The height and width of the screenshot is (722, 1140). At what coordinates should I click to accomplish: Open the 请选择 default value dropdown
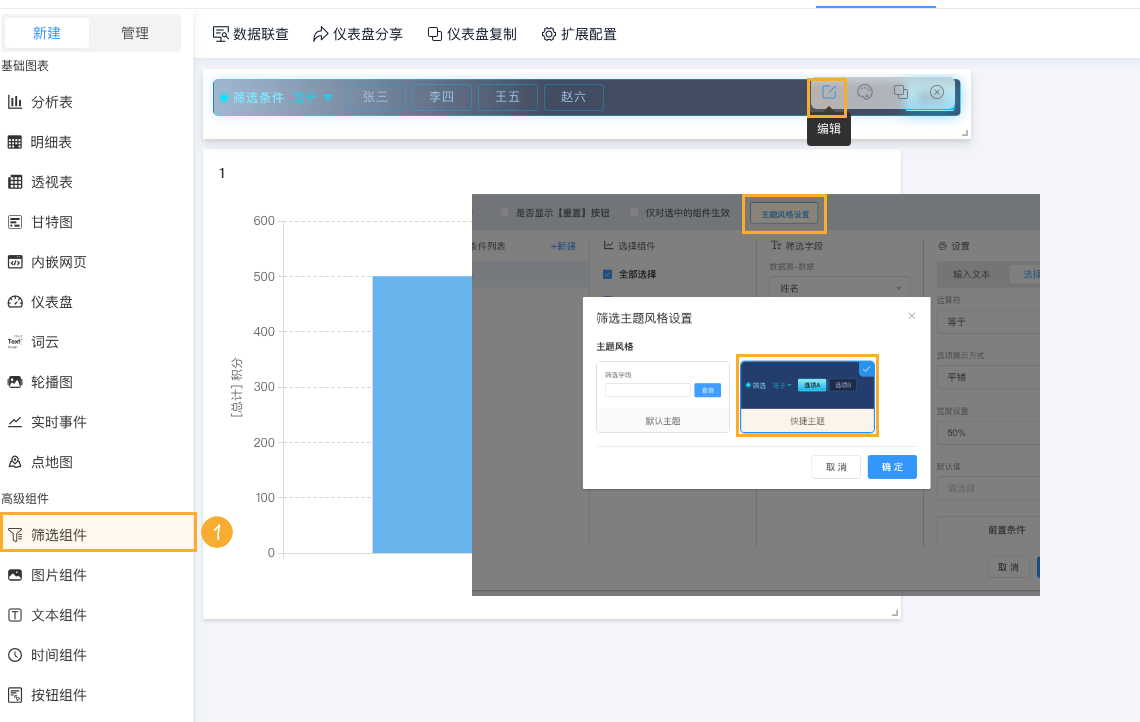987,488
